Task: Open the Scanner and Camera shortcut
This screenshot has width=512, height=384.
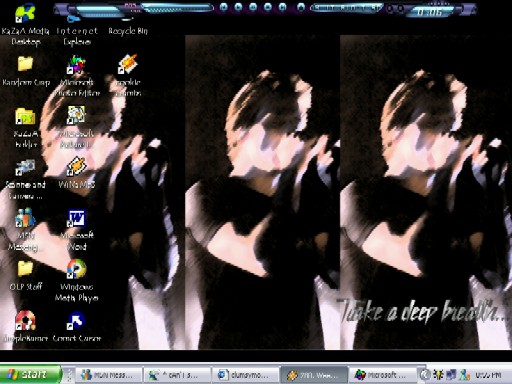Action: (26, 179)
